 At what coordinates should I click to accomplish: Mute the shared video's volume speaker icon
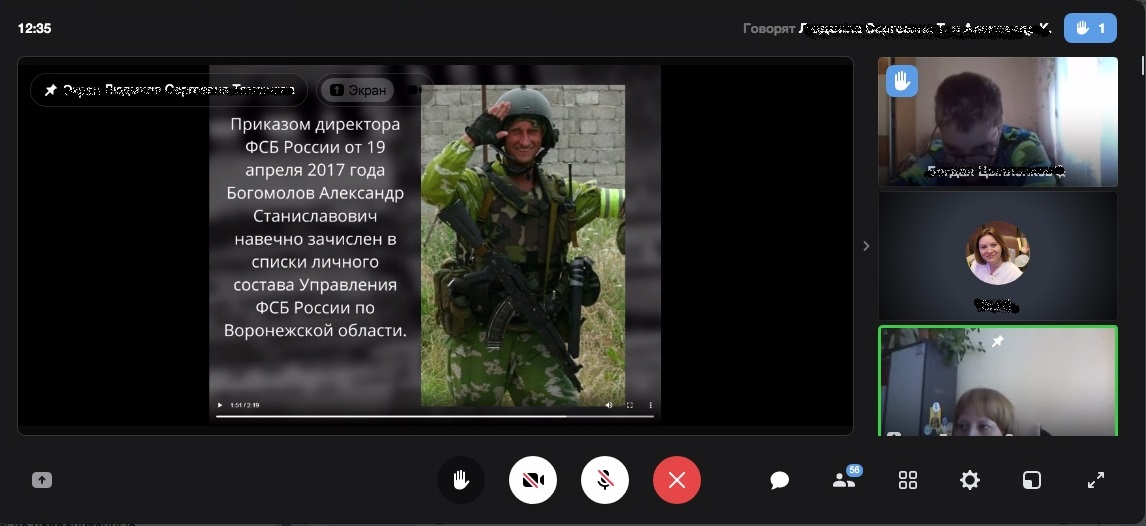[610, 405]
